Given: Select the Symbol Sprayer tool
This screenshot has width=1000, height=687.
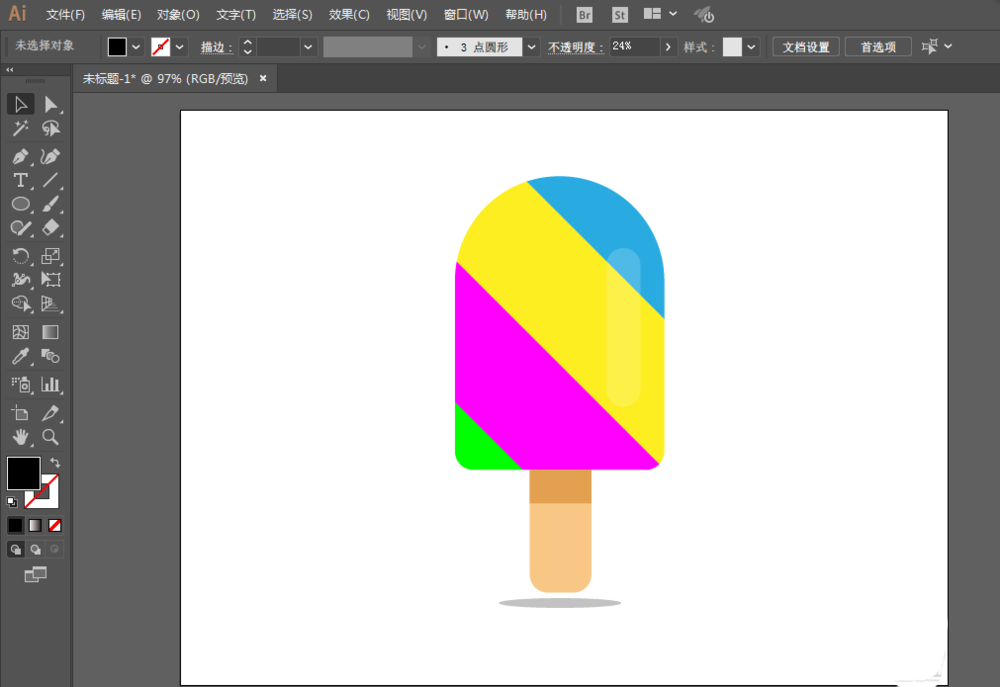Looking at the screenshot, I should click(20, 384).
